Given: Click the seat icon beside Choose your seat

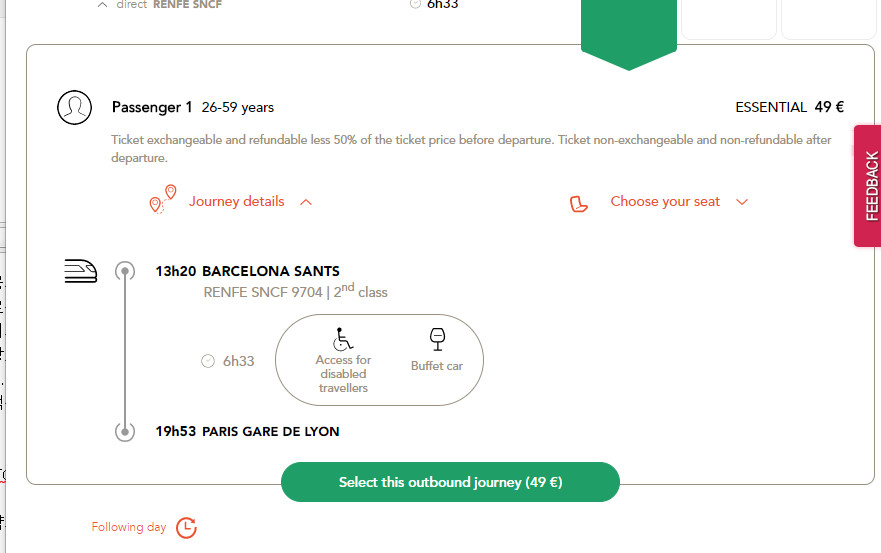Looking at the screenshot, I should tap(578, 203).
